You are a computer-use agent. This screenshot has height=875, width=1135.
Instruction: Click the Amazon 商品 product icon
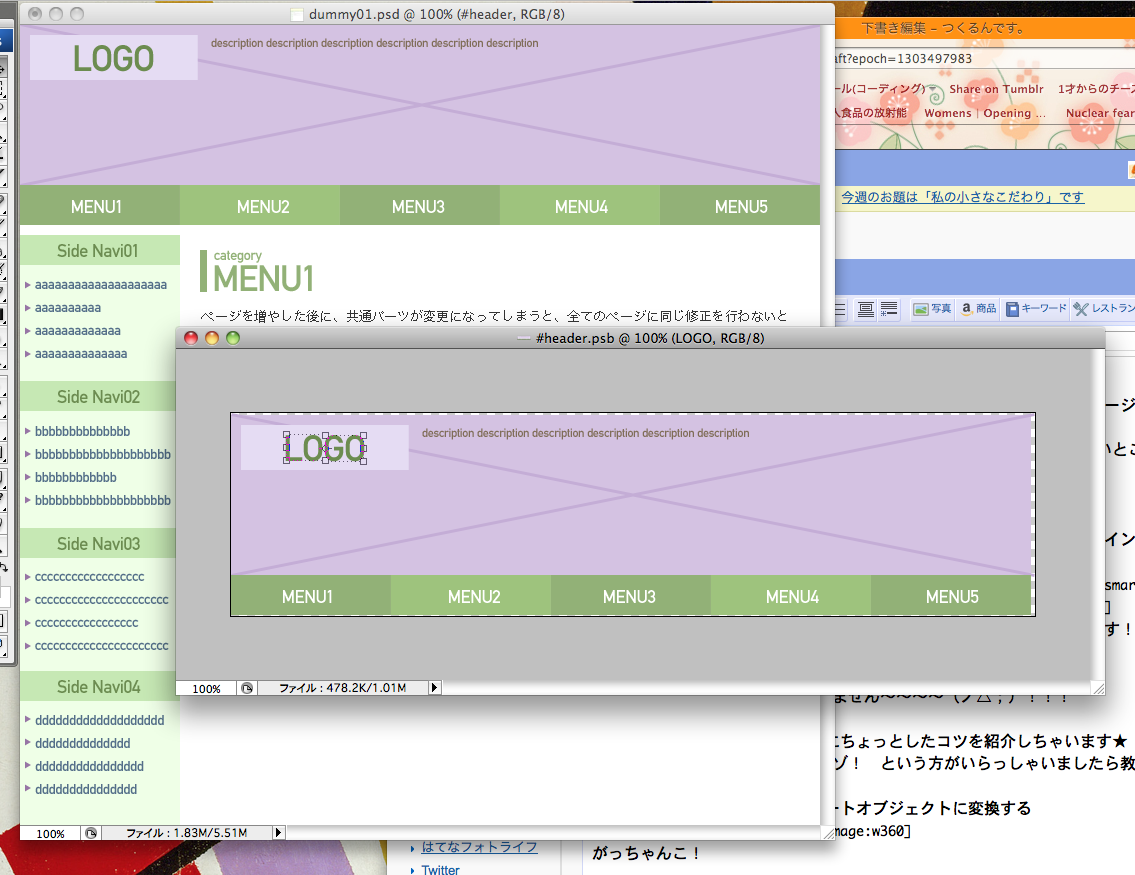tap(967, 307)
